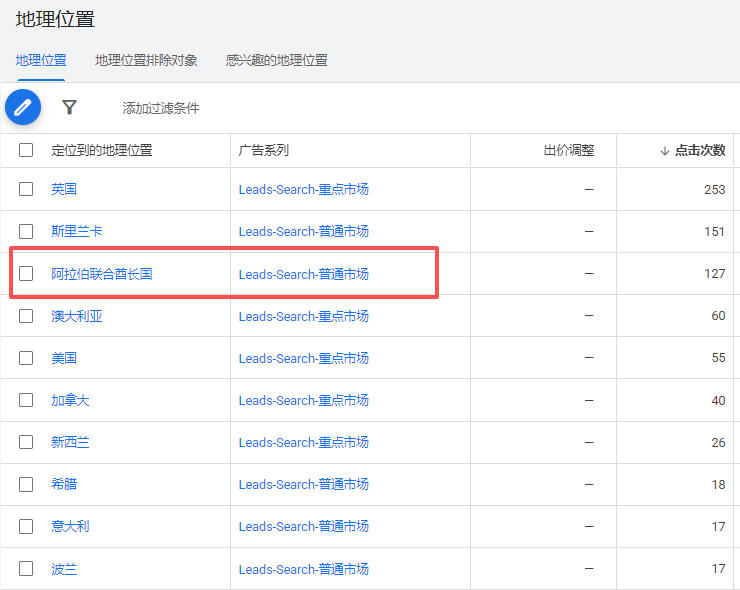Screen dimensions: 740x590
Task: Open the 新西兰 location link
Action: [70, 442]
